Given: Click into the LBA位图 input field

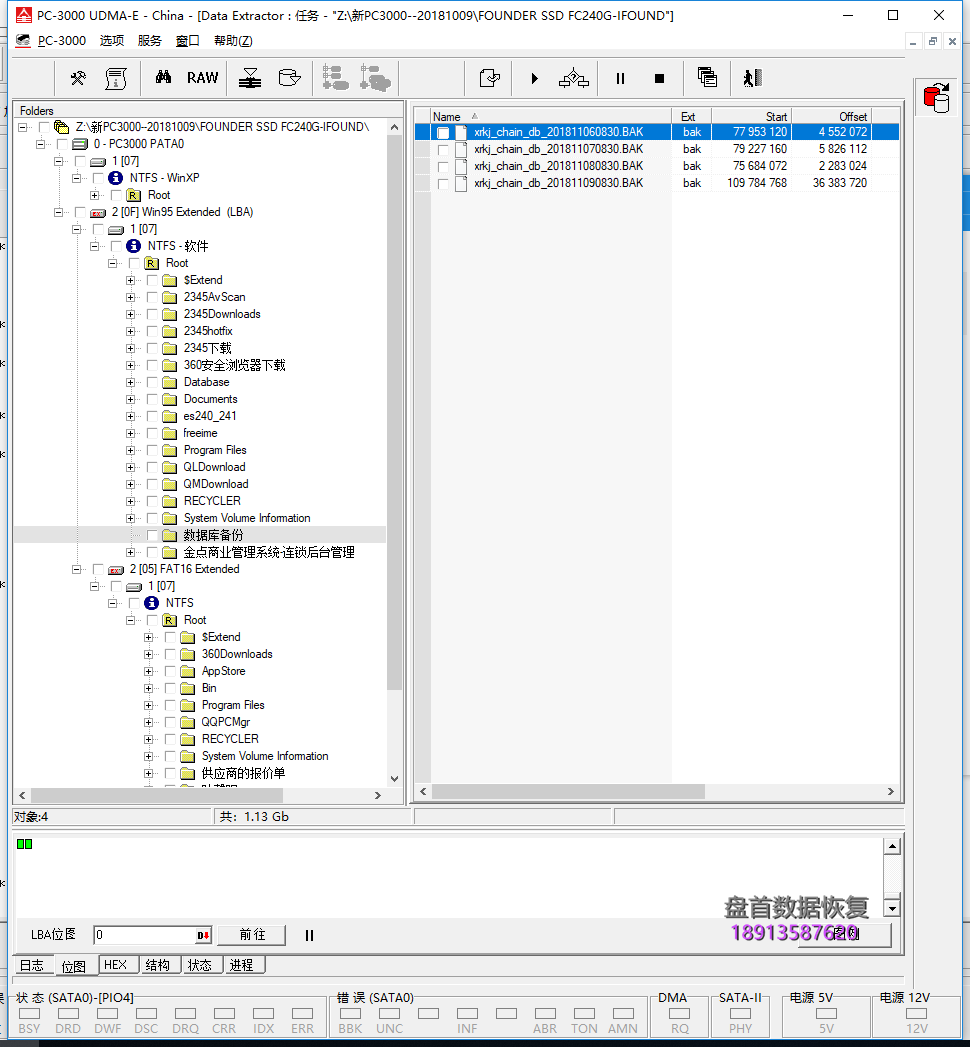Looking at the screenshot, I should pos(146,935).
